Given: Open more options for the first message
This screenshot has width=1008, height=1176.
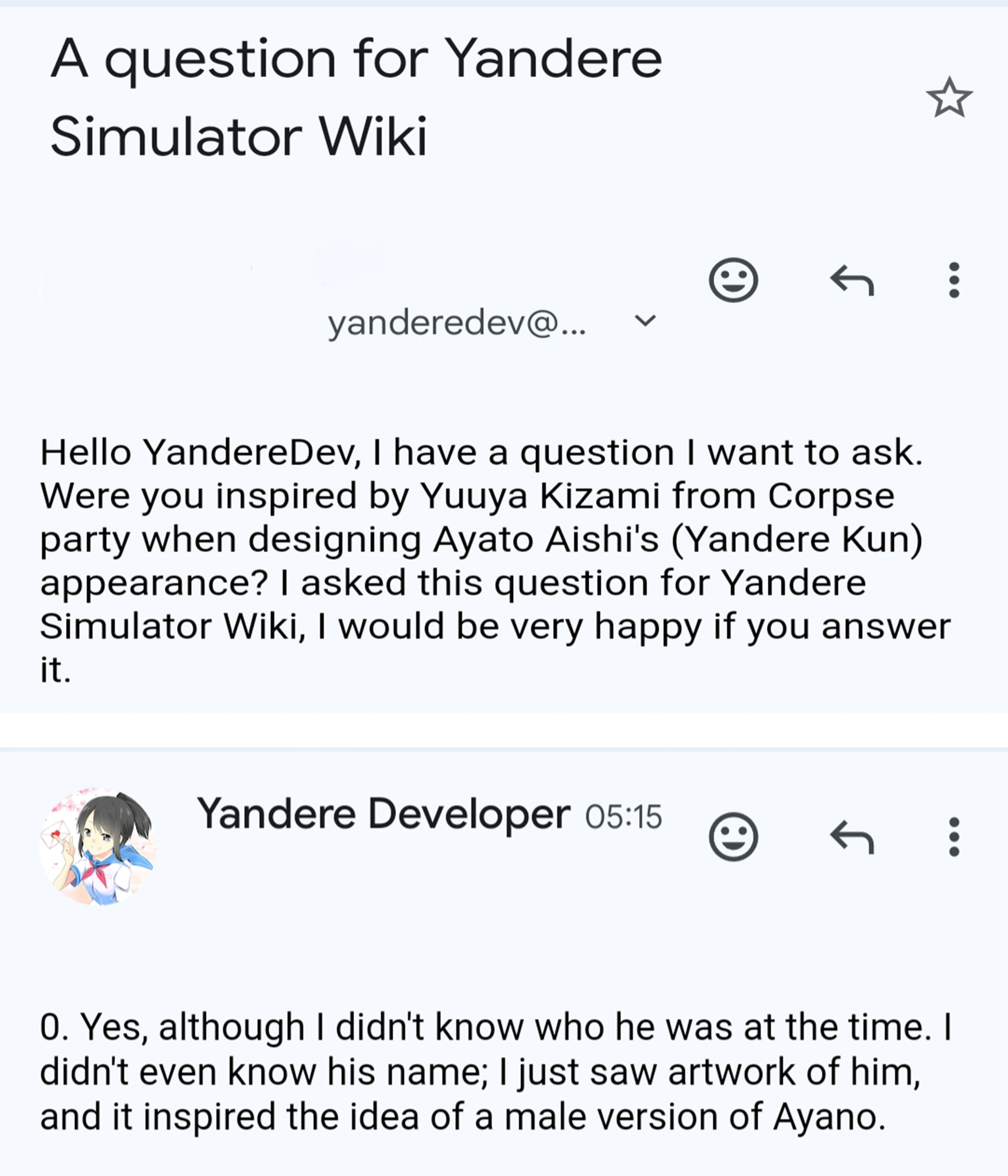Looking at the screenshot, I should click(954, 280).
